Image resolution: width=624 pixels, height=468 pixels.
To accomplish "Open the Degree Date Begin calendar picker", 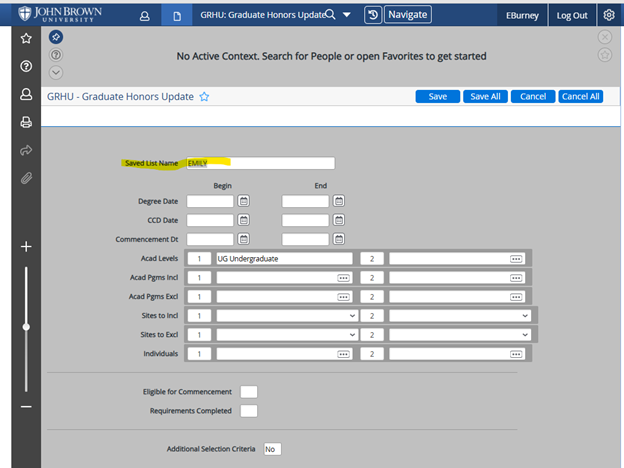I will coord(243,201).
